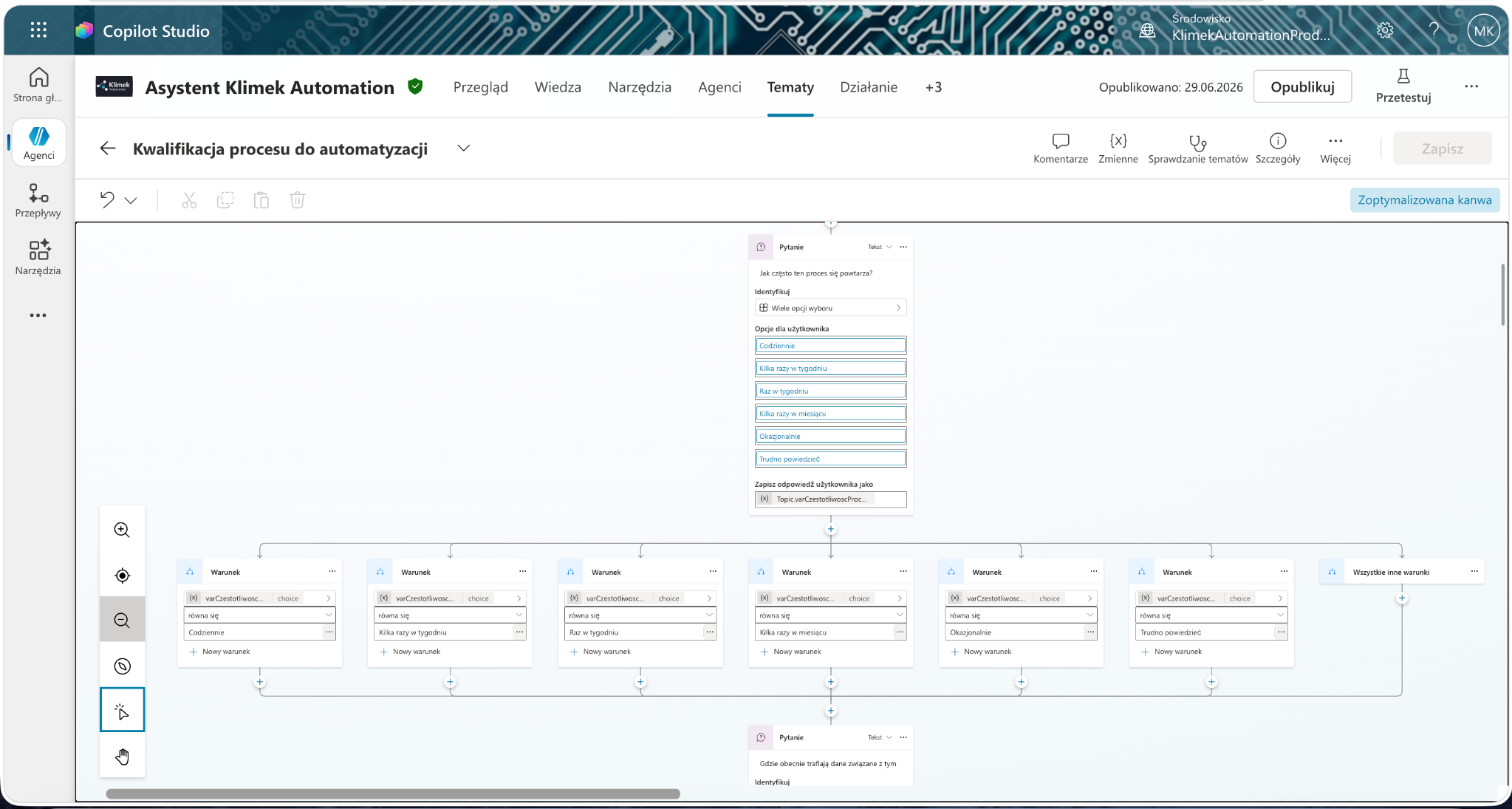
Task: Run Sprawdzanie tematów checker
Action: click(x=1197, y=149)
